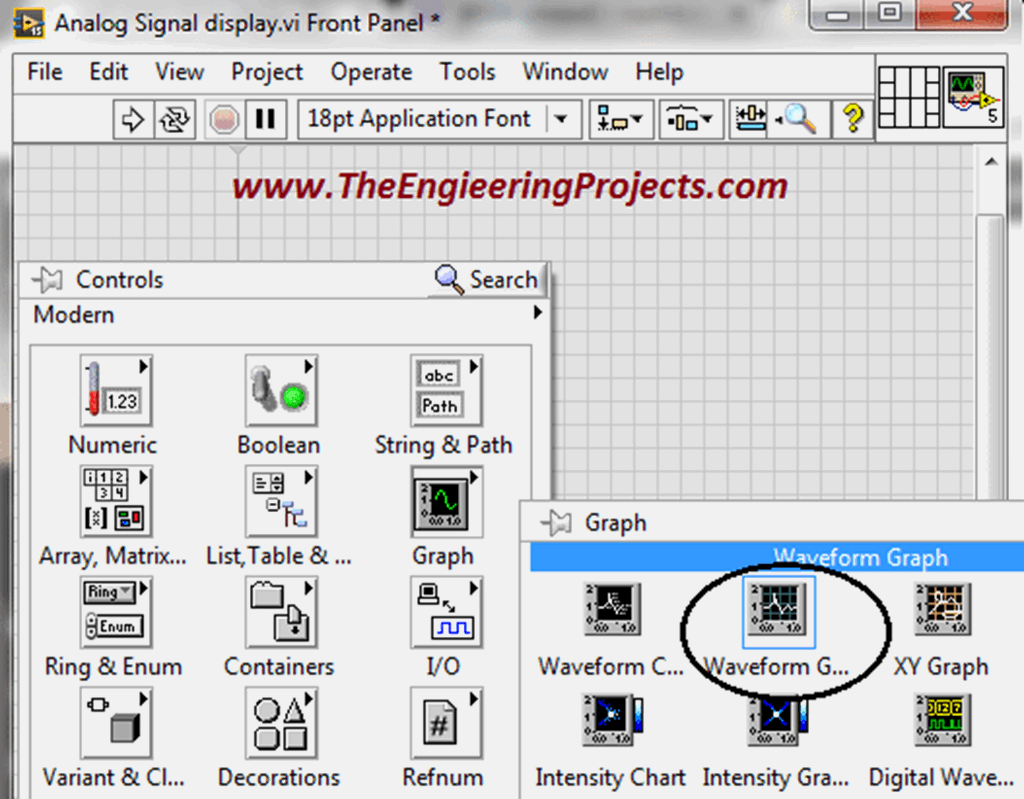Toggle the Pause execution button

tap(264, 118)
